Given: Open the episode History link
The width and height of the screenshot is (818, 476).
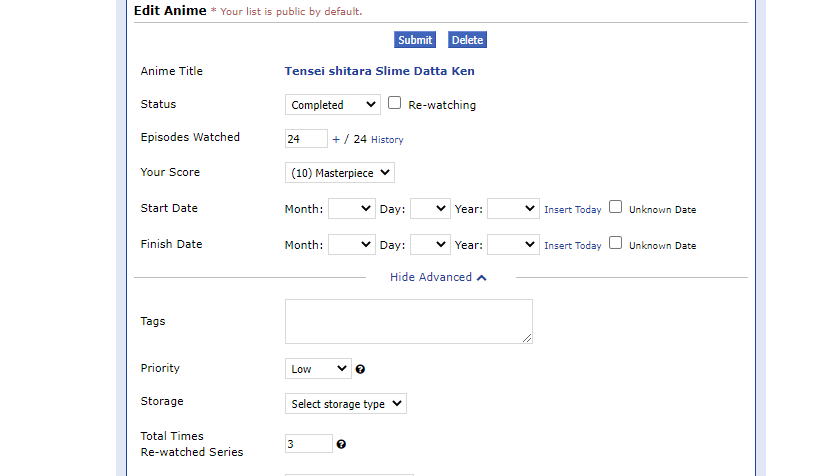Looking at the screenshot, I should coord(387,140).
